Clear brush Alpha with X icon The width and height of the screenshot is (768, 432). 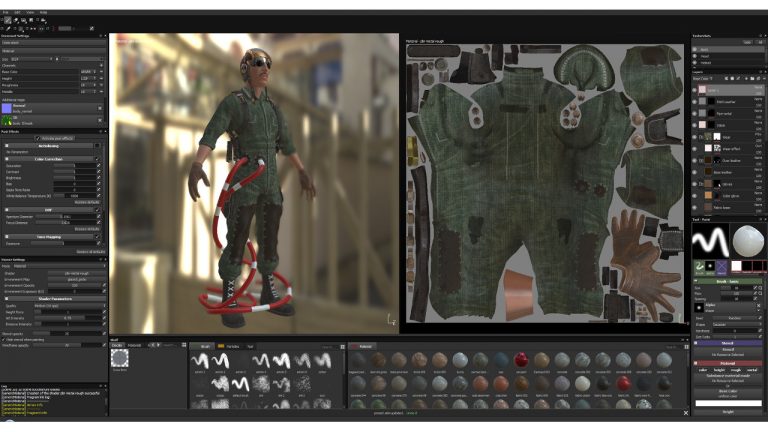pos(759,305)
